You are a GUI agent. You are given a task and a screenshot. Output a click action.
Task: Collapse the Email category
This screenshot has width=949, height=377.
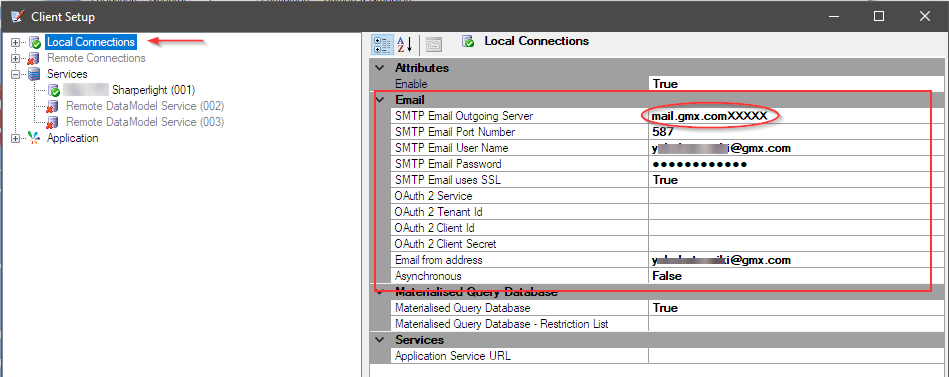tap(380, 99)
